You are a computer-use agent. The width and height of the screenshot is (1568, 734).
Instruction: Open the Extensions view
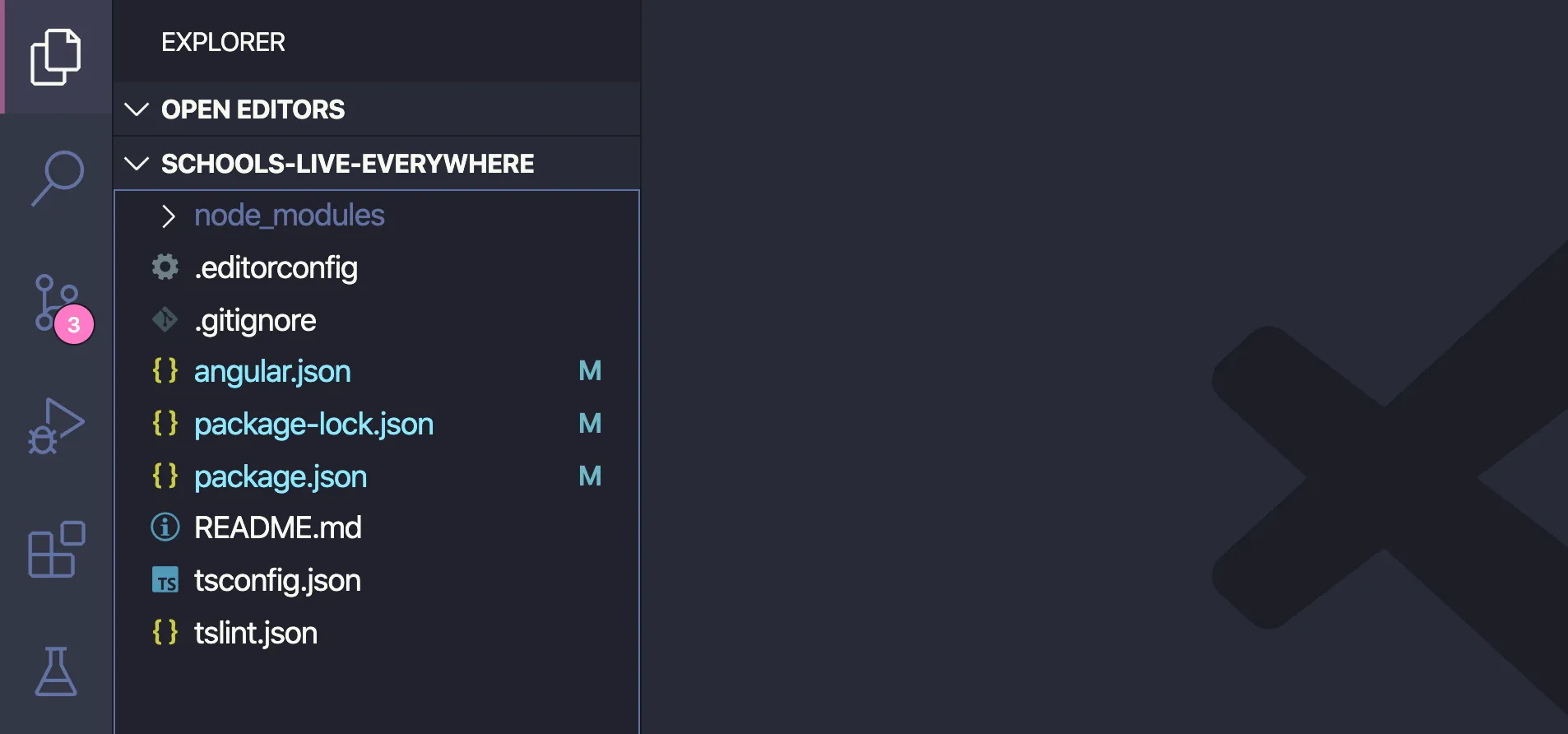(x=56, y=549)
